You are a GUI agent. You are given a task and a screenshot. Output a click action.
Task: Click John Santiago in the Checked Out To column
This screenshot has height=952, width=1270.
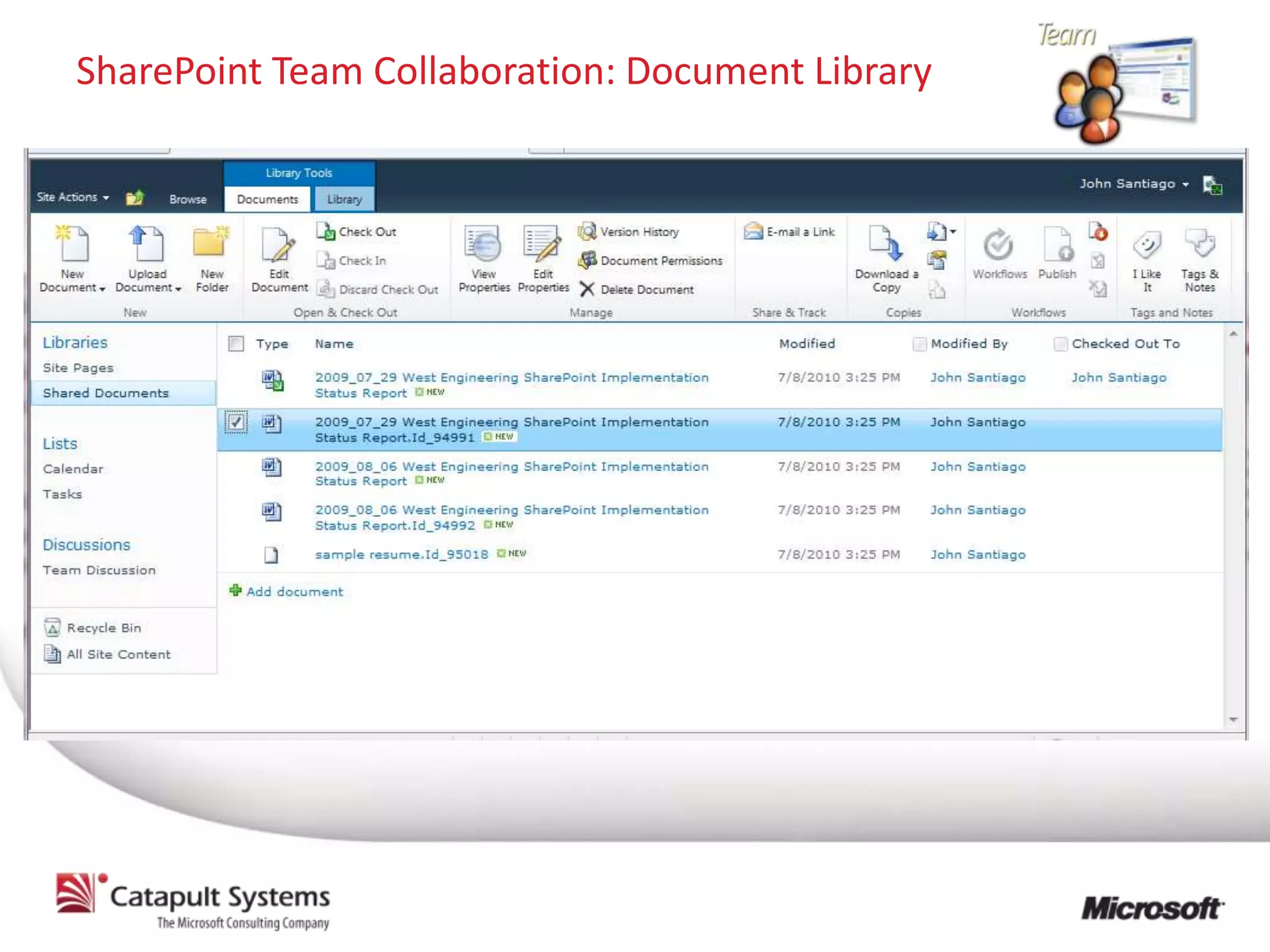[1119, 377]
